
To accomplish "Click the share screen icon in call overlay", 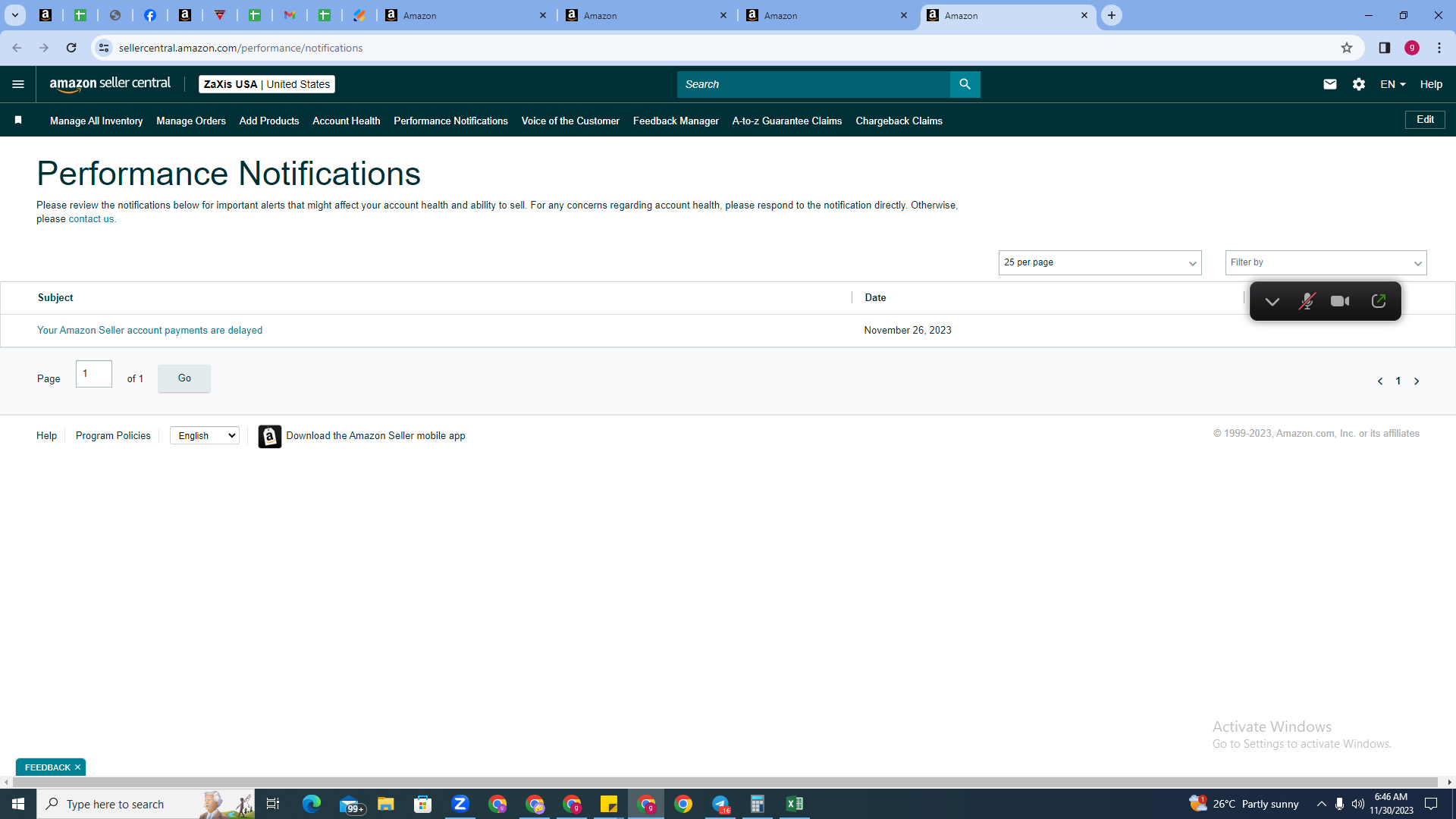I will [x=1379, y=301].
